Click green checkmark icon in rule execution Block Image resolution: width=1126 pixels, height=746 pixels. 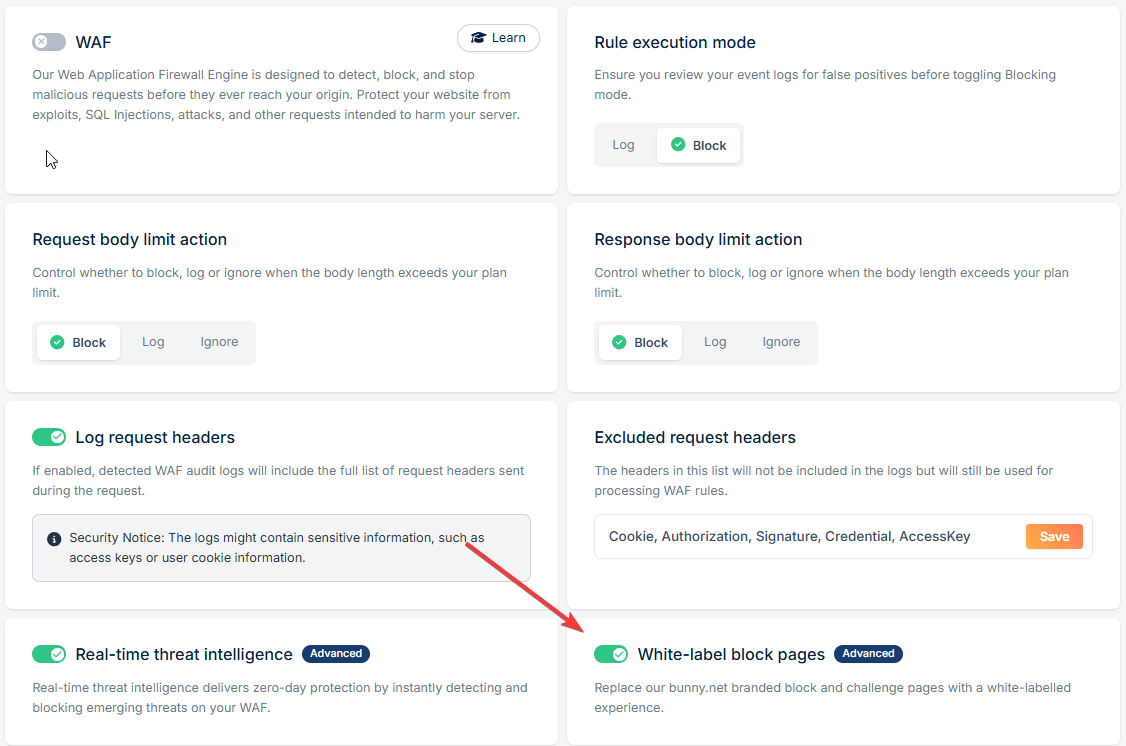[x=678, y=145]
